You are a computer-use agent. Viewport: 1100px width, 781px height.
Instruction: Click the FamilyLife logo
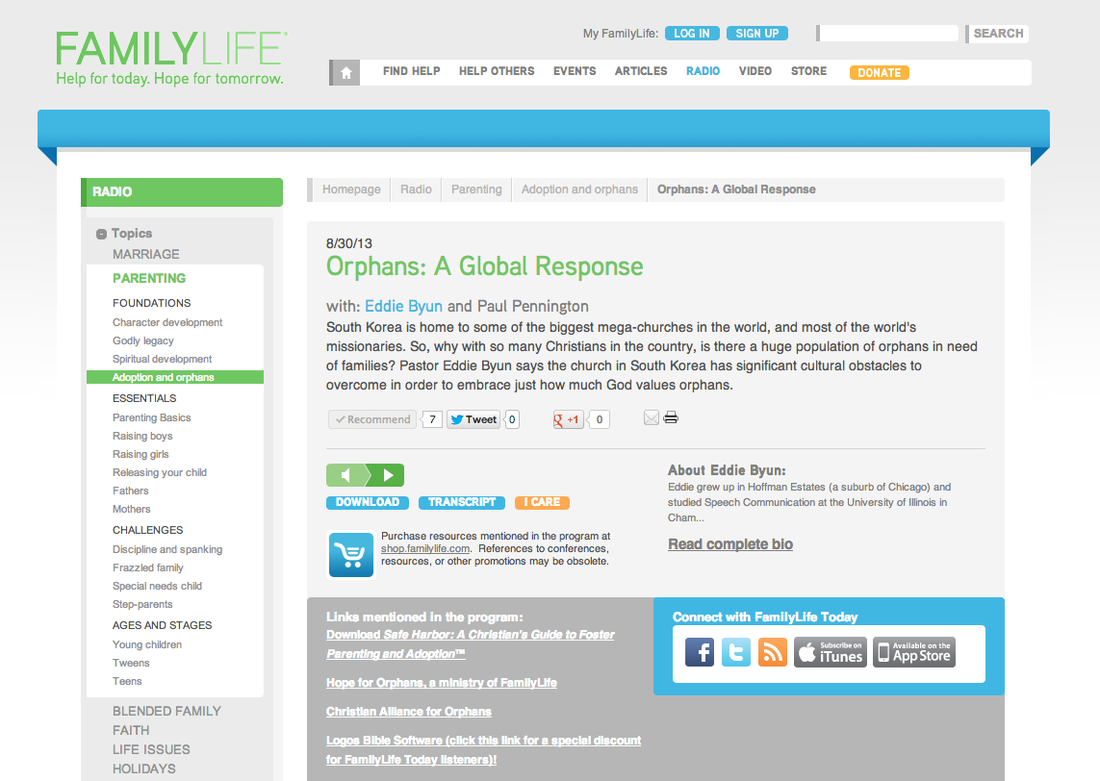tap(170, 58)
